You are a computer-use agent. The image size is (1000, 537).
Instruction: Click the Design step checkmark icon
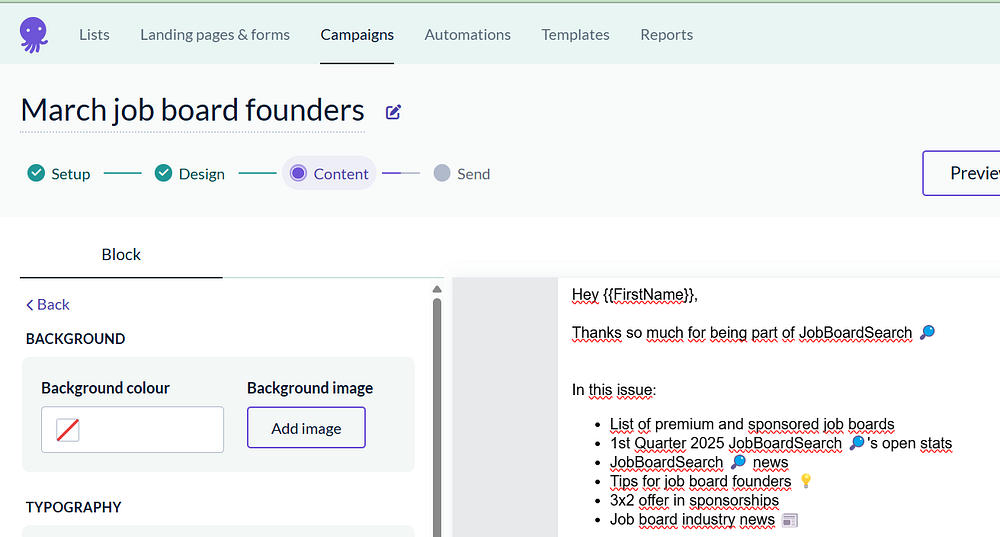[x=164, y=173]
